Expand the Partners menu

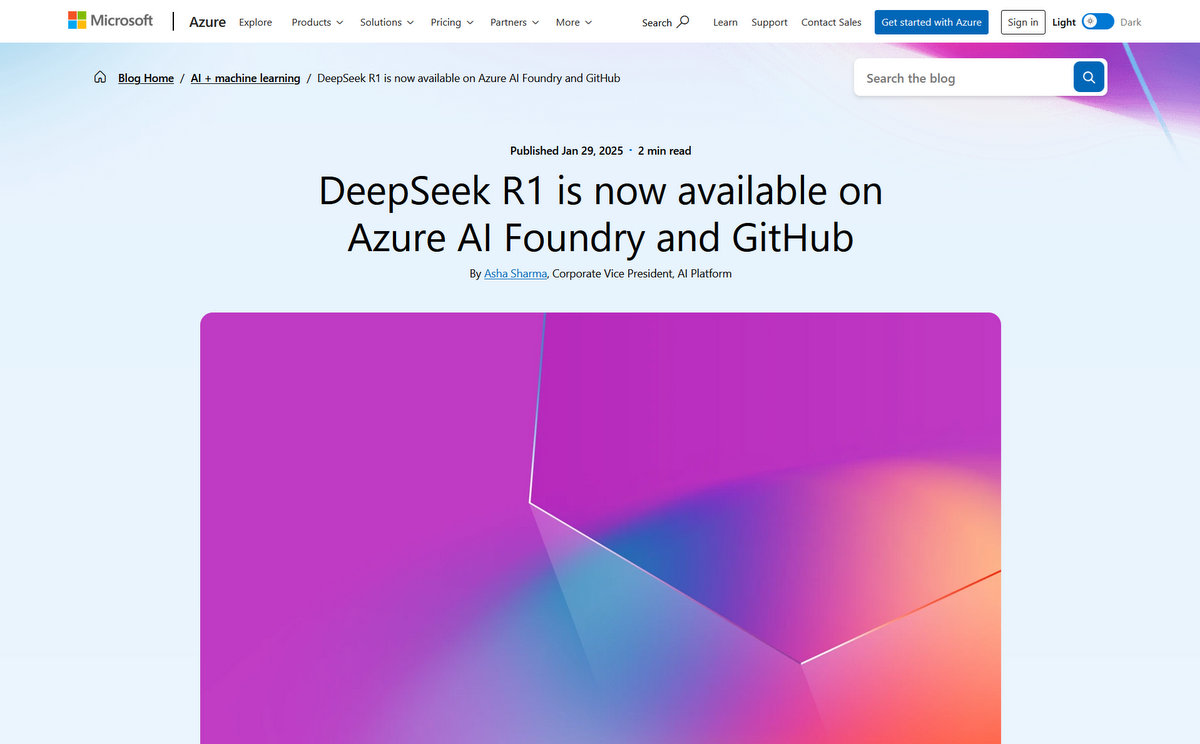(x=514, y=22)
